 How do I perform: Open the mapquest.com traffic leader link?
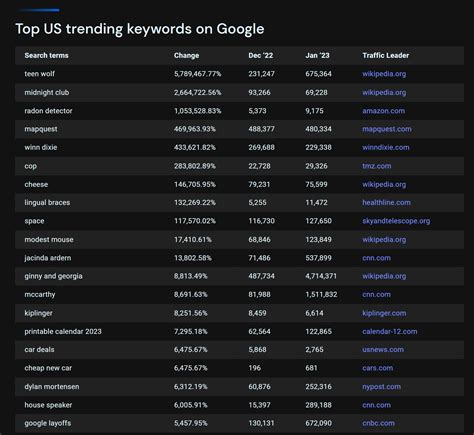387,129
